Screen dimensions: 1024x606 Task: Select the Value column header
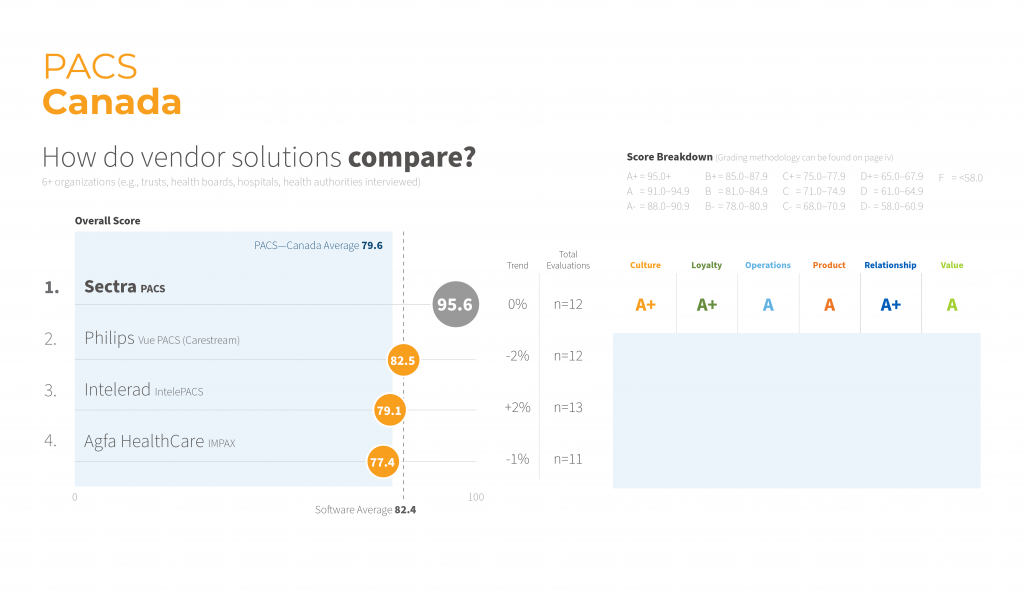[x=952, y=265]
